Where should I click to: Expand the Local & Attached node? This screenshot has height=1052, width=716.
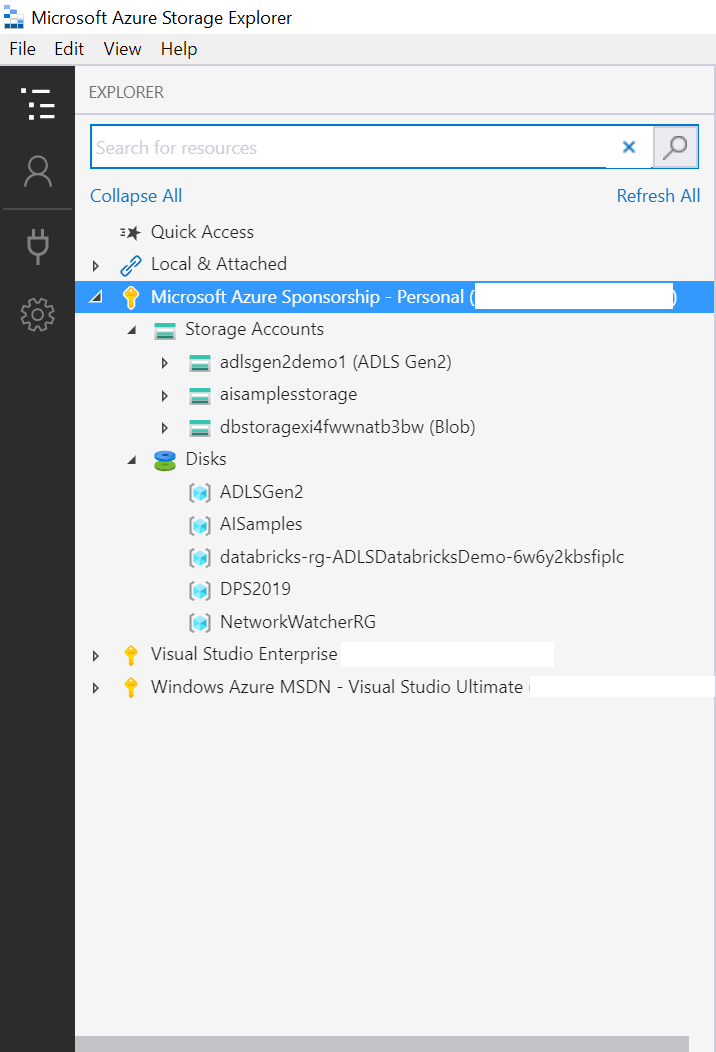point(95,266)
